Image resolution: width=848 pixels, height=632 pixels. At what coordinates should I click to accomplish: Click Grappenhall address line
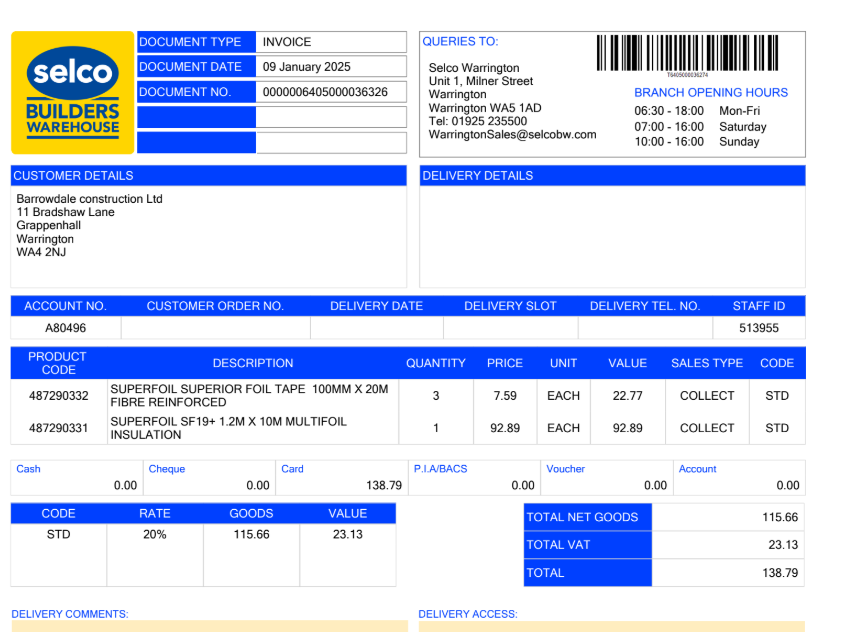(49, 225)
